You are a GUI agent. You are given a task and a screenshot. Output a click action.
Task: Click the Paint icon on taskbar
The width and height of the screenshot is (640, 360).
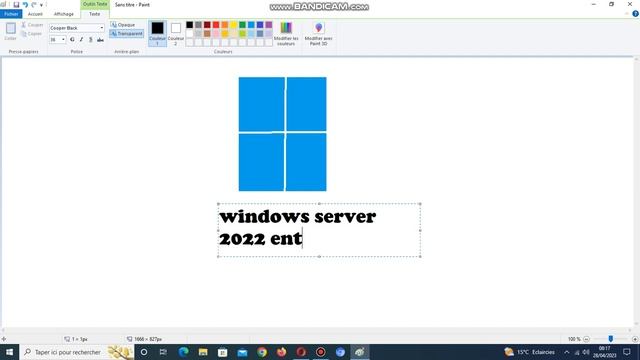(x=360, y=352)
